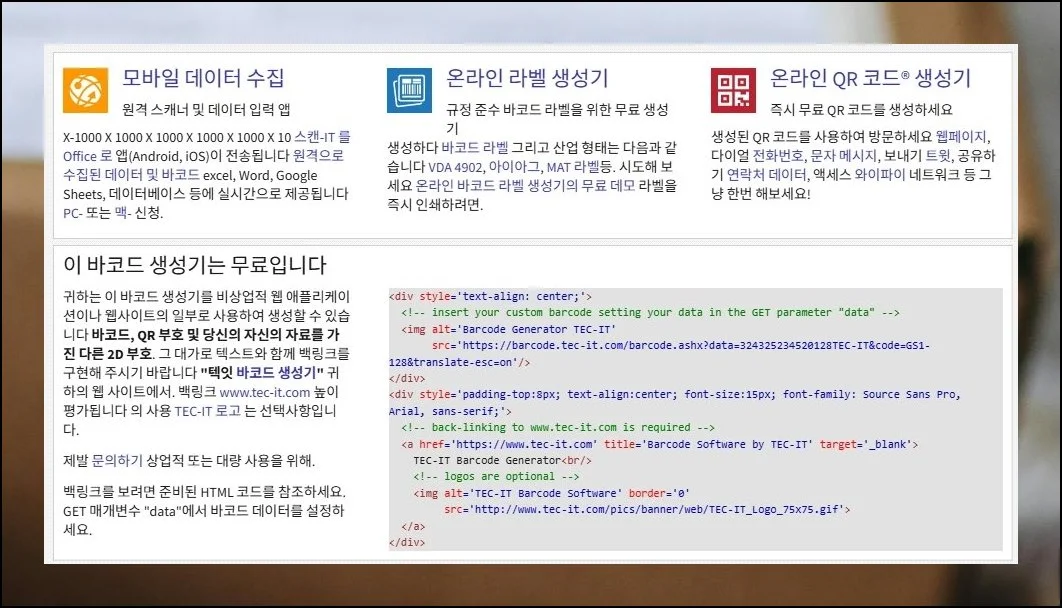Click the 웹페이지 link

pyautogui.click(x=960, y=137)
